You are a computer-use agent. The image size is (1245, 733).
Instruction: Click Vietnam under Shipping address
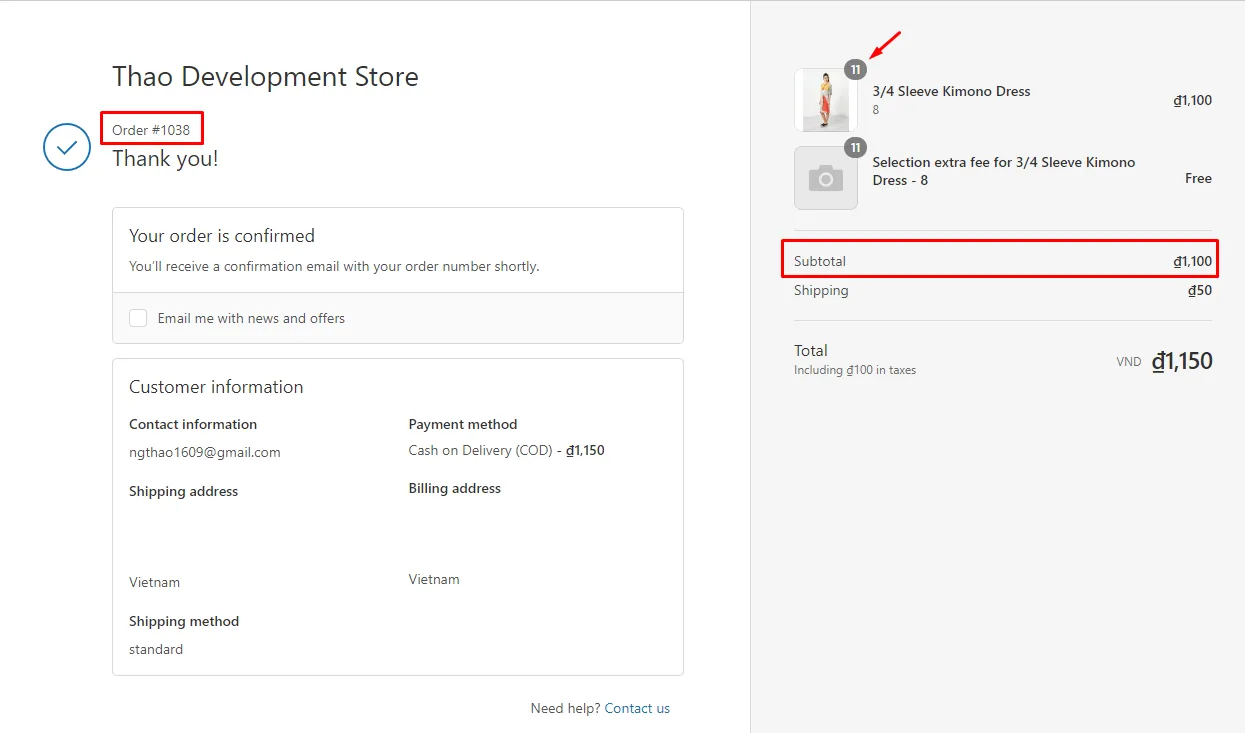tap(155, 582)
